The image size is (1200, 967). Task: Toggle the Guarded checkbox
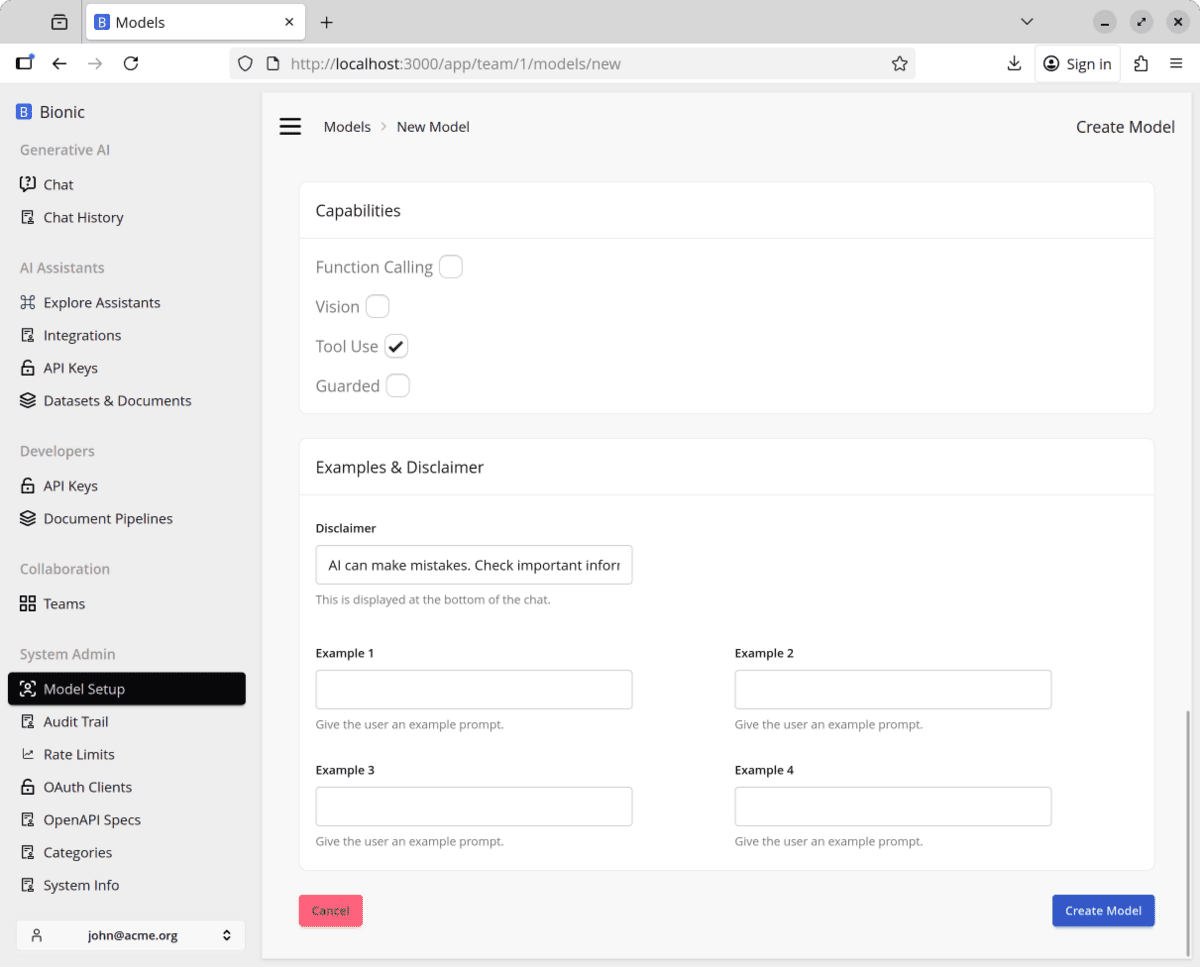398,386
